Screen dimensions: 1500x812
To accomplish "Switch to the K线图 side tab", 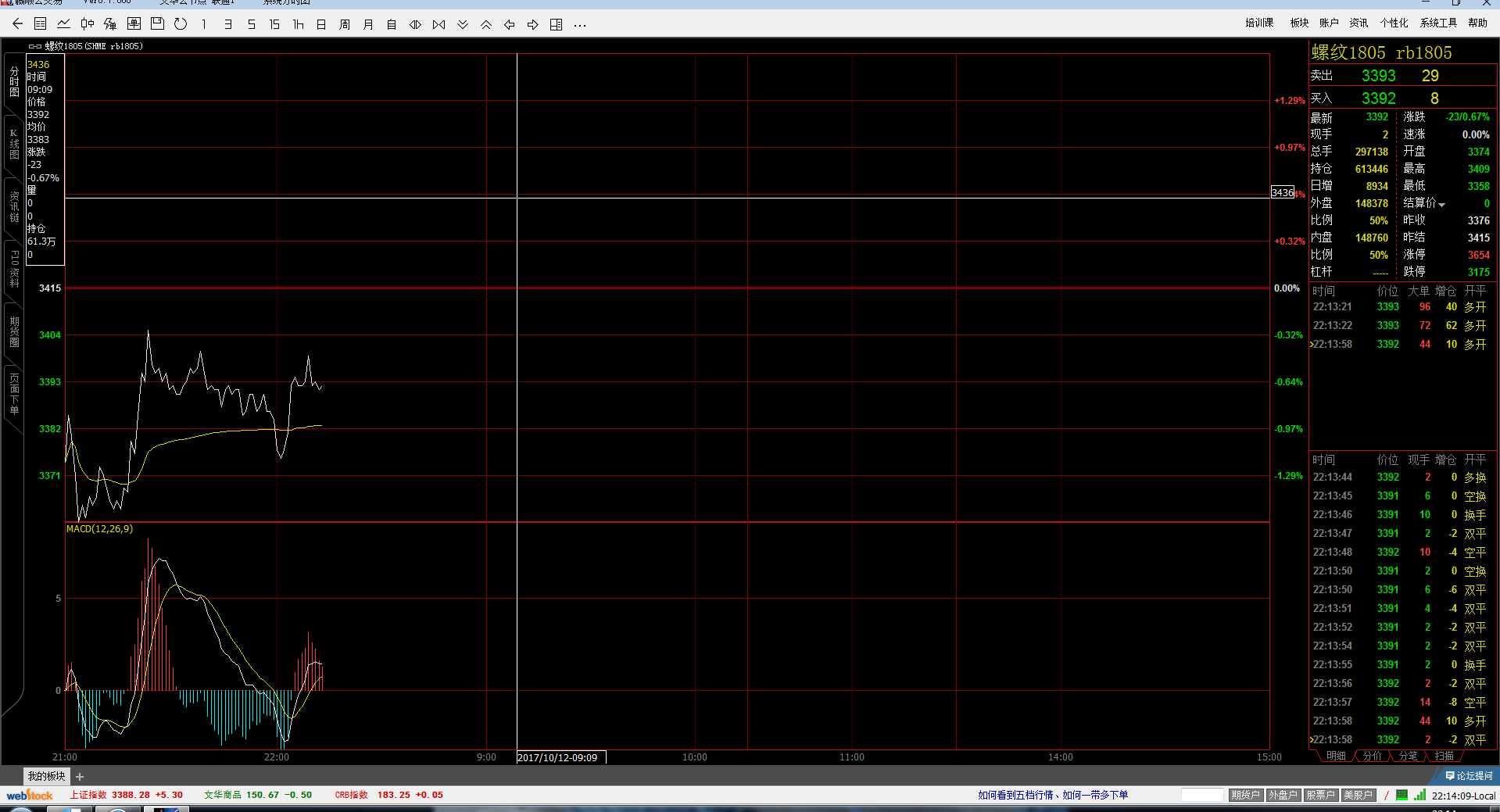I will 14,145.
